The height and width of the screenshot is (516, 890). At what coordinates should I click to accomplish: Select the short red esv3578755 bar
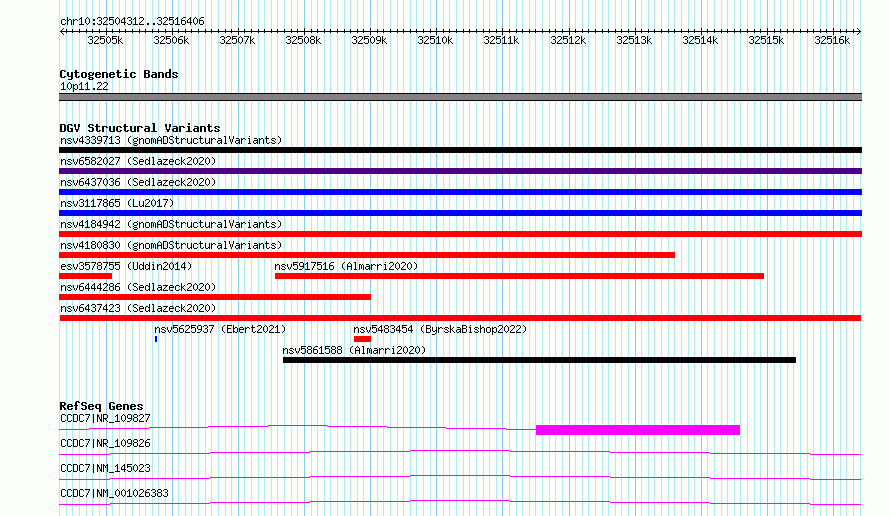click(86, 276)
